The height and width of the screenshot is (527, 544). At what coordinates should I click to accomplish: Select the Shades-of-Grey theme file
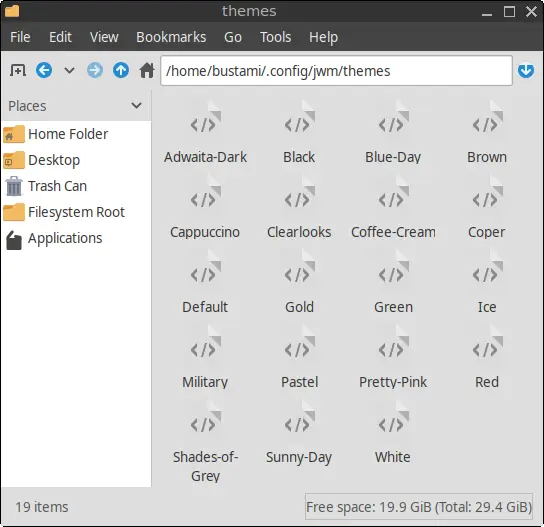click(x=205, y=442)
